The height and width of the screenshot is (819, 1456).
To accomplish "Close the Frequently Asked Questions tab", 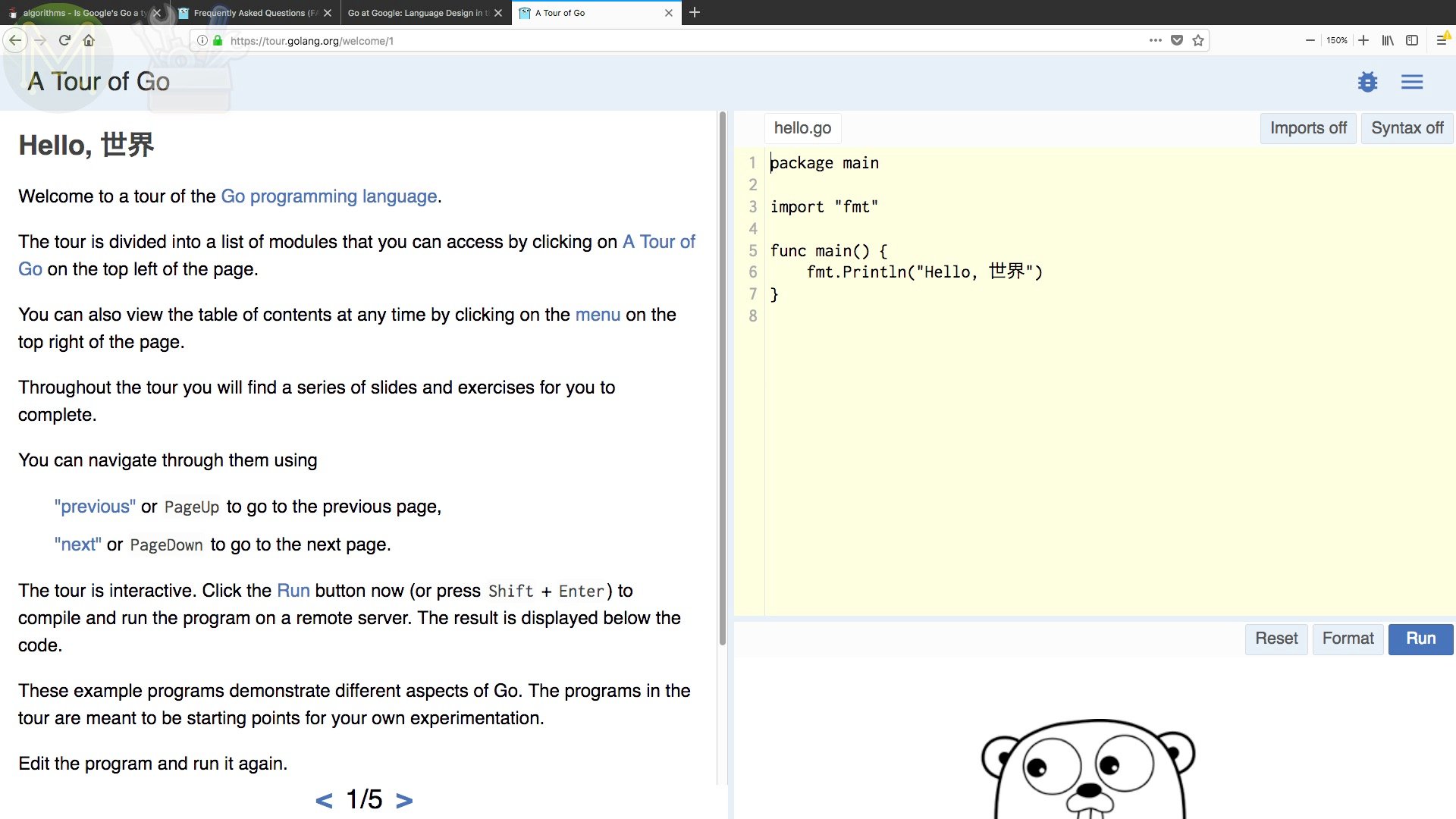I will point(328,13).
